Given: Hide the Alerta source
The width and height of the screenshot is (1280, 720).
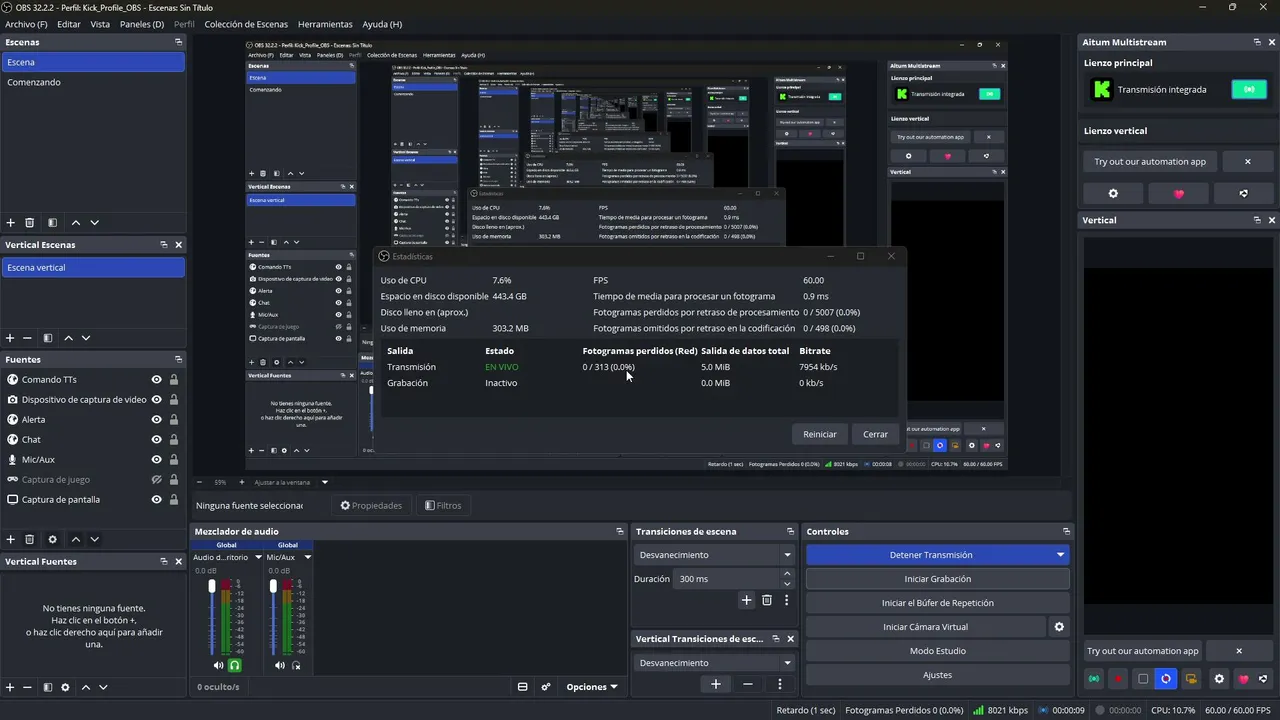Looking at the screenshot, I should (x=157, y=420).
